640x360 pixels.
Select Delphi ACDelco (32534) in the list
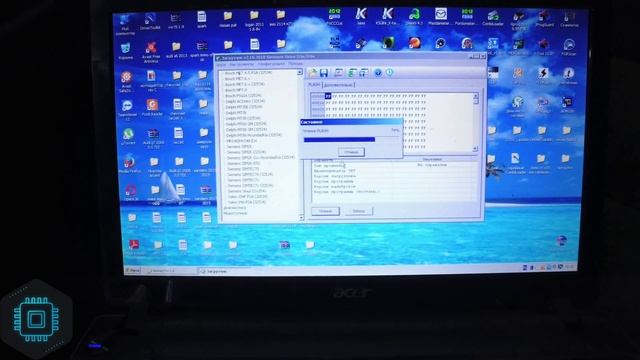click(x=245, y=101)
